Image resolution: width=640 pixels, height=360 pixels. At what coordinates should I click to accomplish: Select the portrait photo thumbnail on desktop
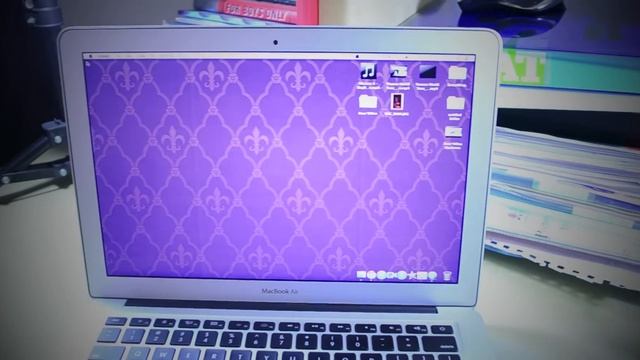396,101
